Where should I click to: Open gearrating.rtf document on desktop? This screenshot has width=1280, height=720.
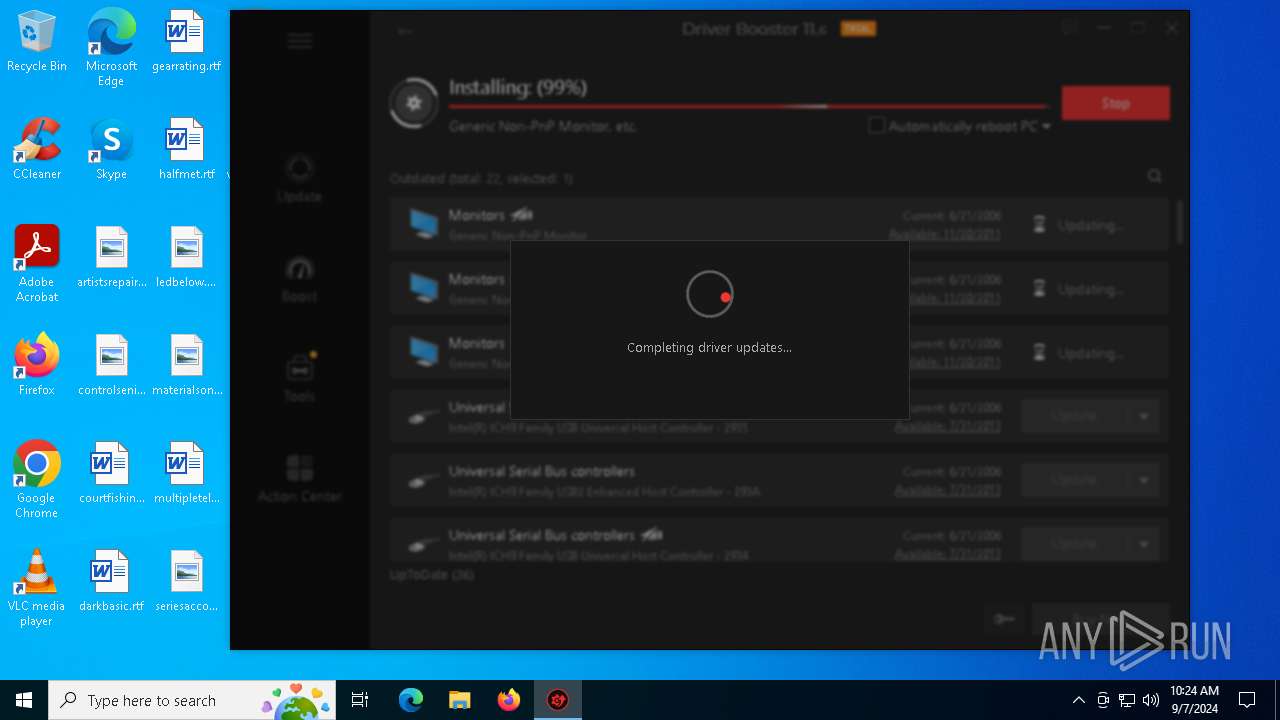[186, 42]
